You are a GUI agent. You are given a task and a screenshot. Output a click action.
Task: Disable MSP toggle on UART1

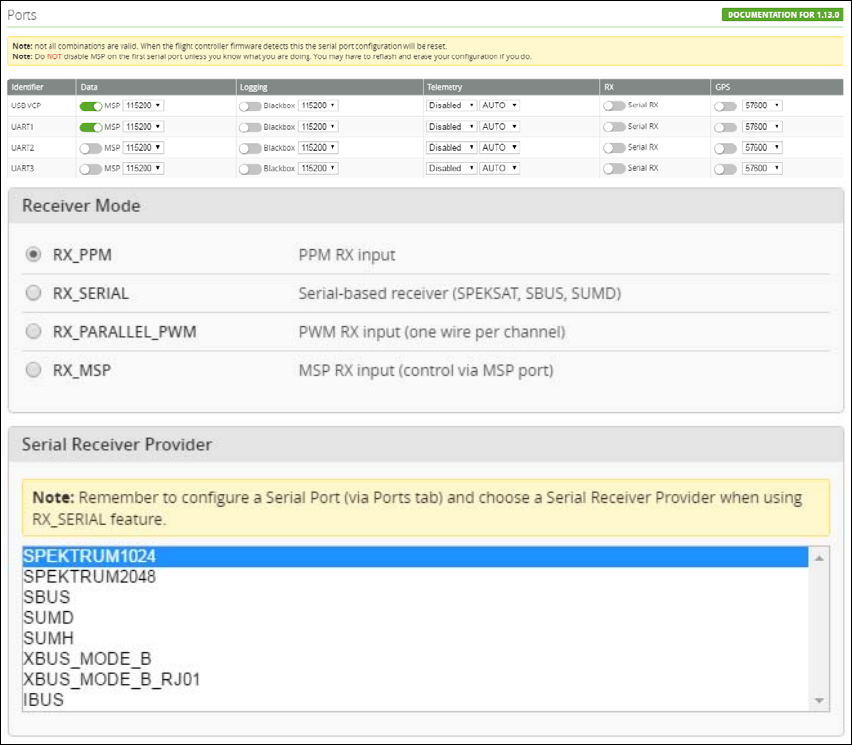[x=90, y=127]
